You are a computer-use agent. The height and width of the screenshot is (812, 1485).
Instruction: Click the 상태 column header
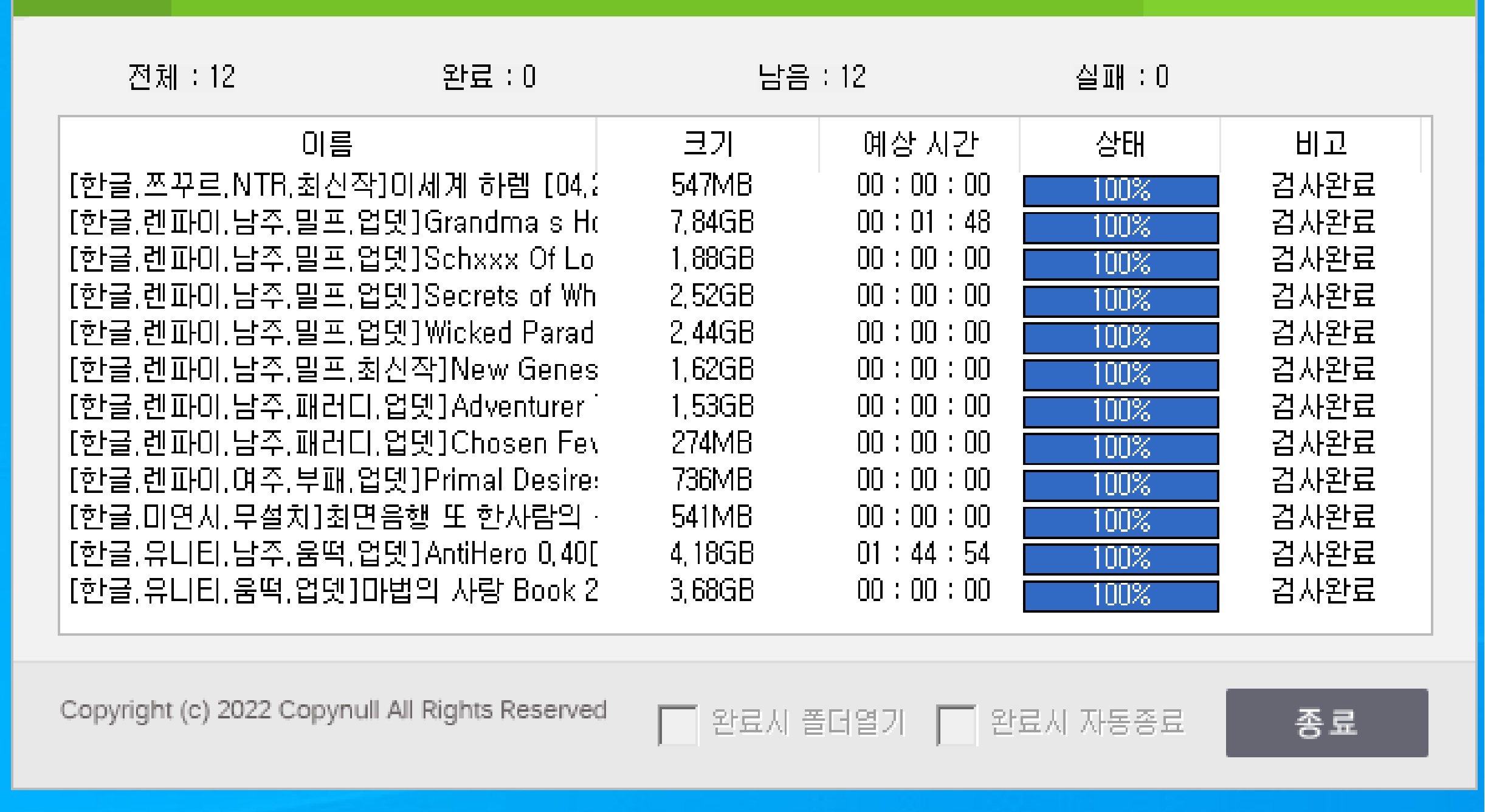pos(1120,144)
